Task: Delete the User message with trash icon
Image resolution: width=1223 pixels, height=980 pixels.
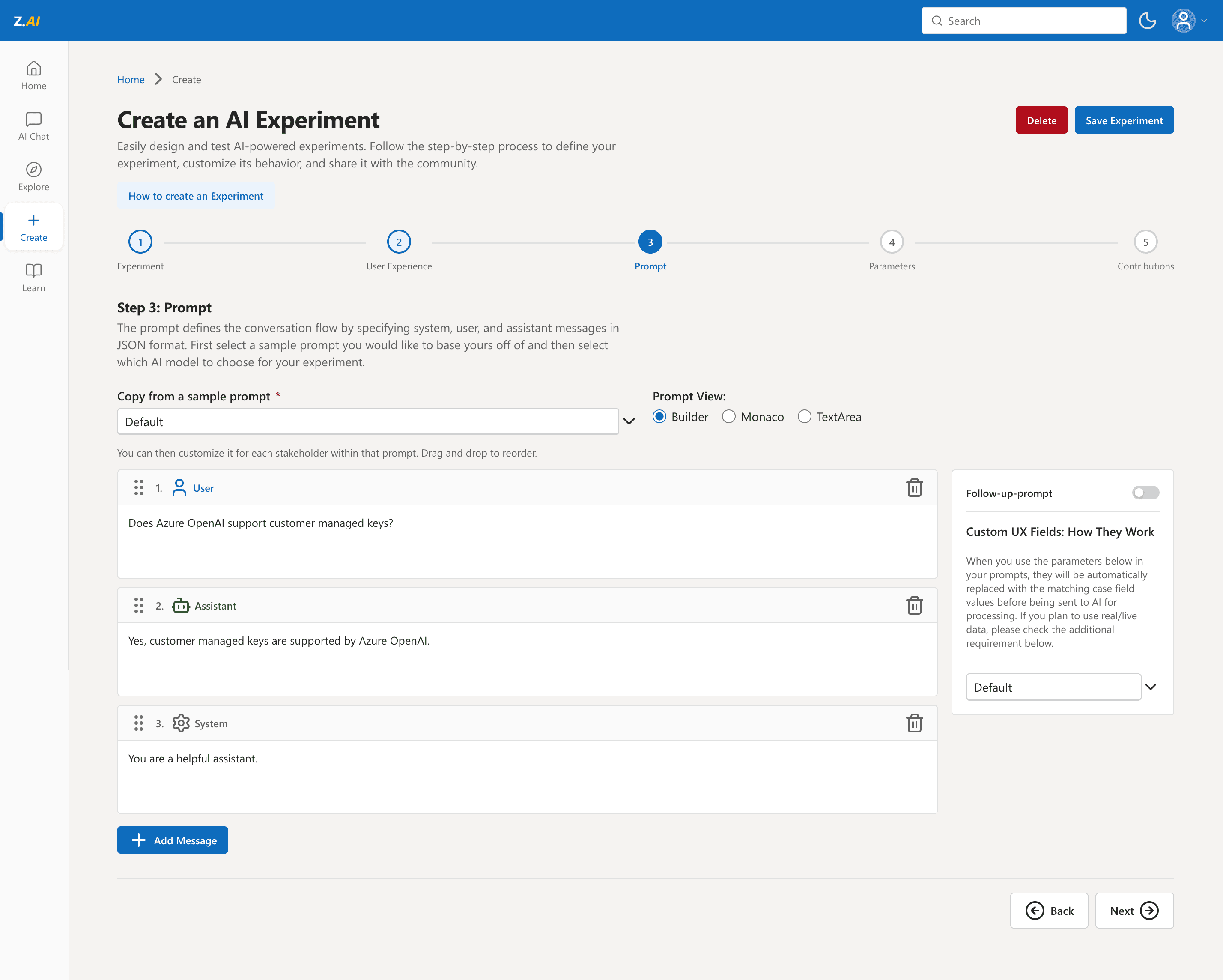Action: click(x=914, y=488)
